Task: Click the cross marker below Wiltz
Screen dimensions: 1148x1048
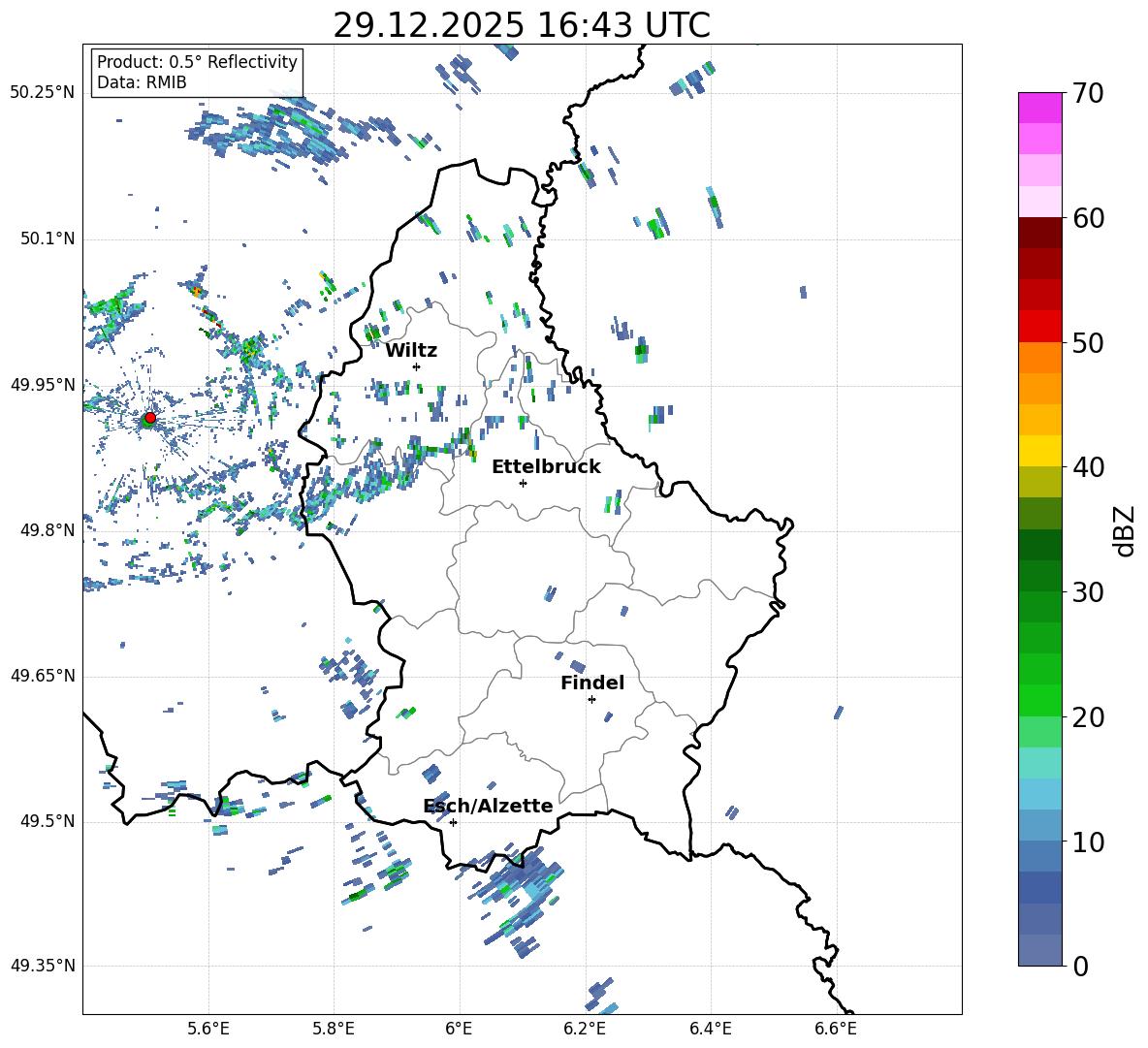Action: (x=416, y=366)
